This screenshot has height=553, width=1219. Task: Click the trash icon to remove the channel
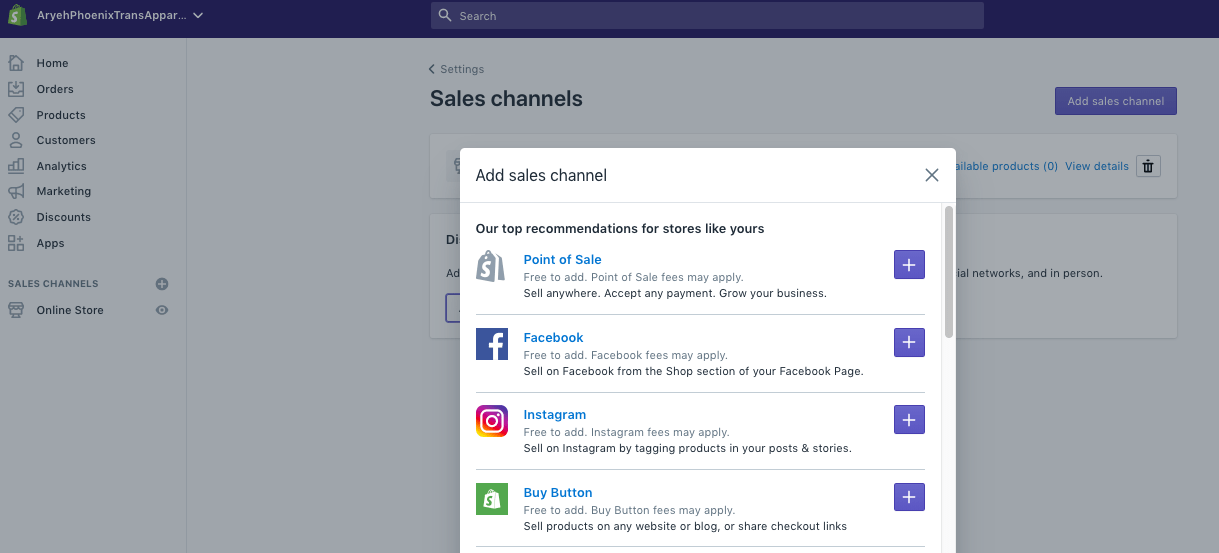(x=1148, y=166)
